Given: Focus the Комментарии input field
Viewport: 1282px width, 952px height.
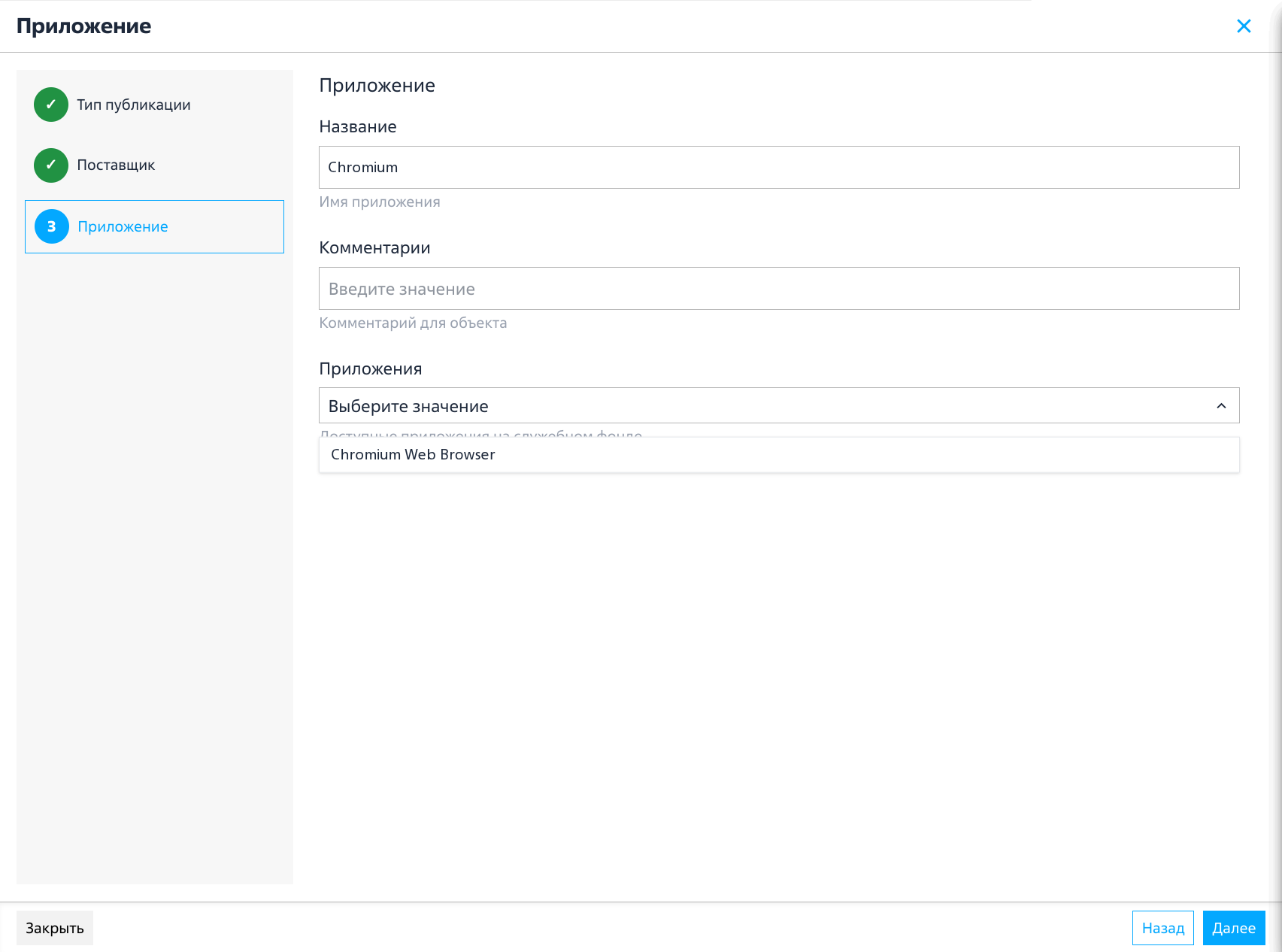Looking at the screenshot, I should coord(779,289).
